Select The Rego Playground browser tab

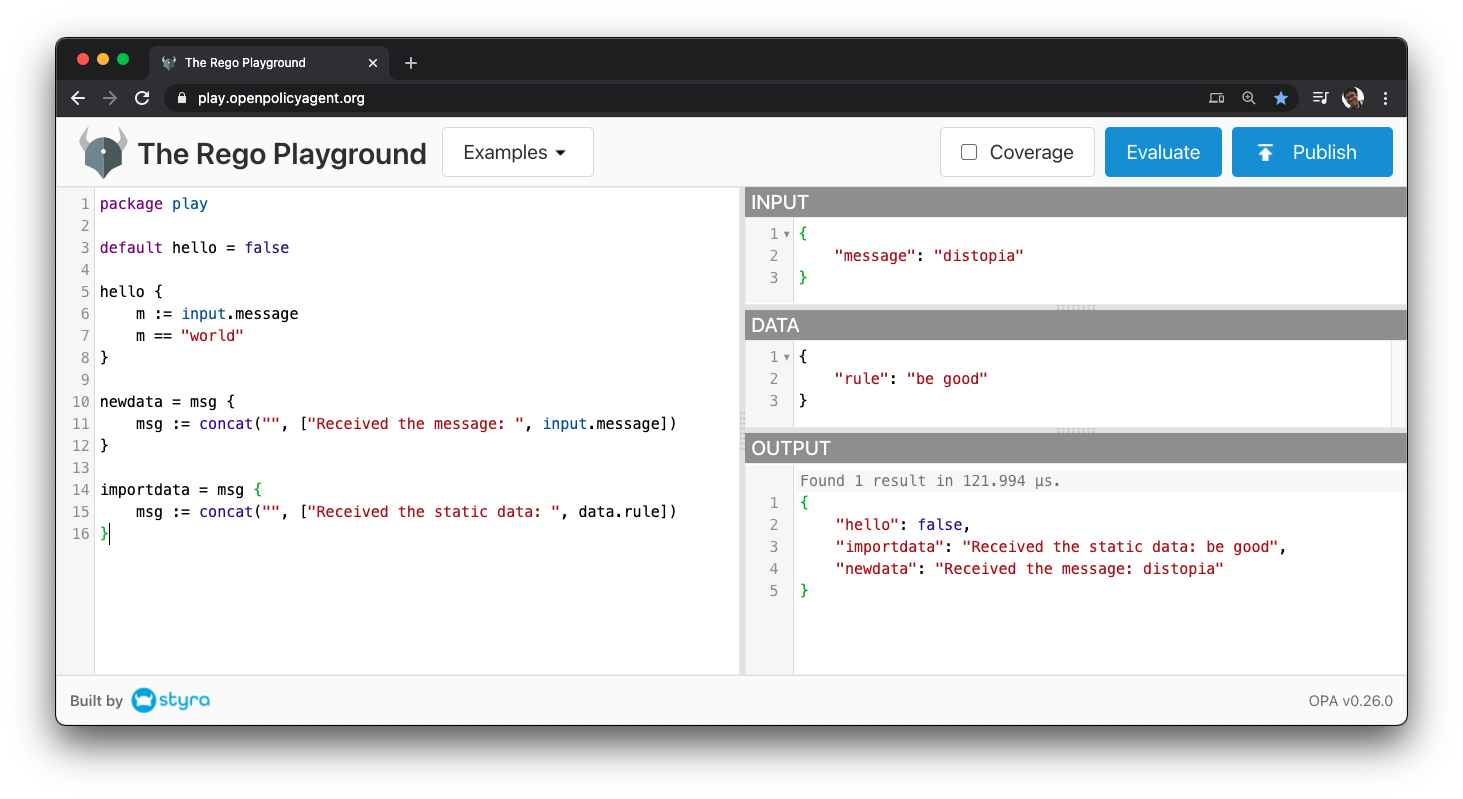[x=267, y=62]
